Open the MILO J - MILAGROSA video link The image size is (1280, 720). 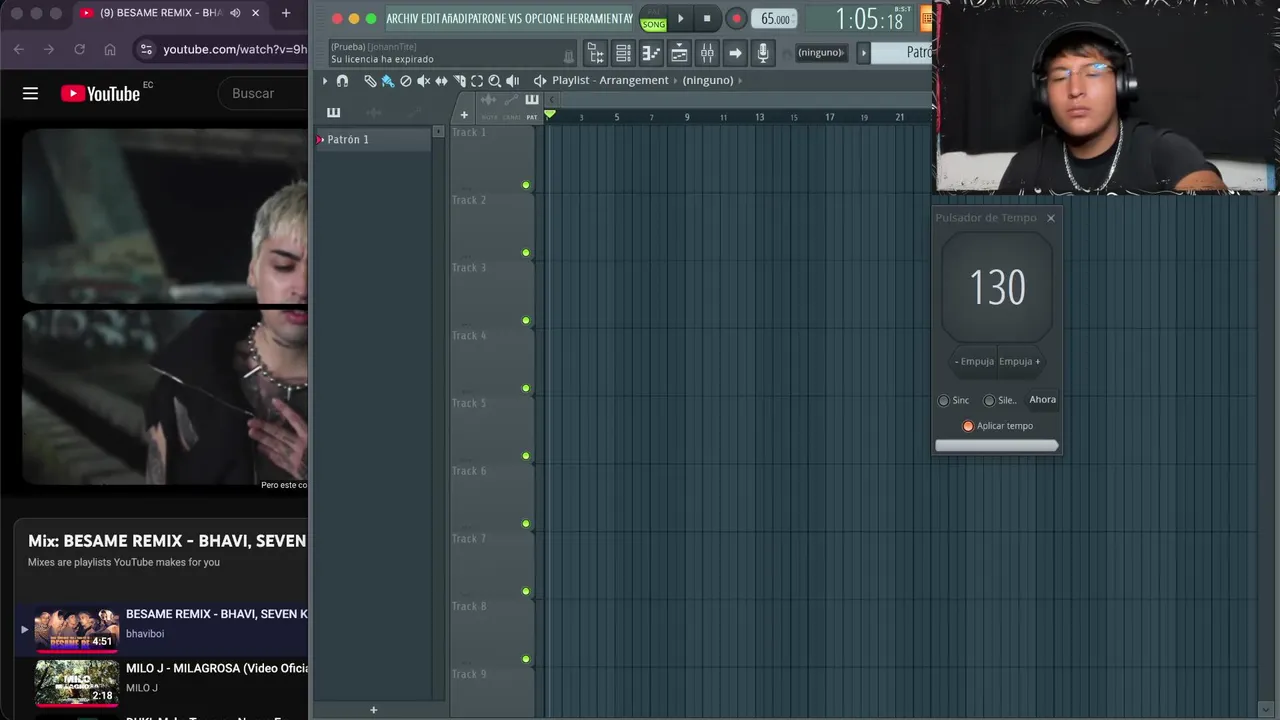[216, 668]
